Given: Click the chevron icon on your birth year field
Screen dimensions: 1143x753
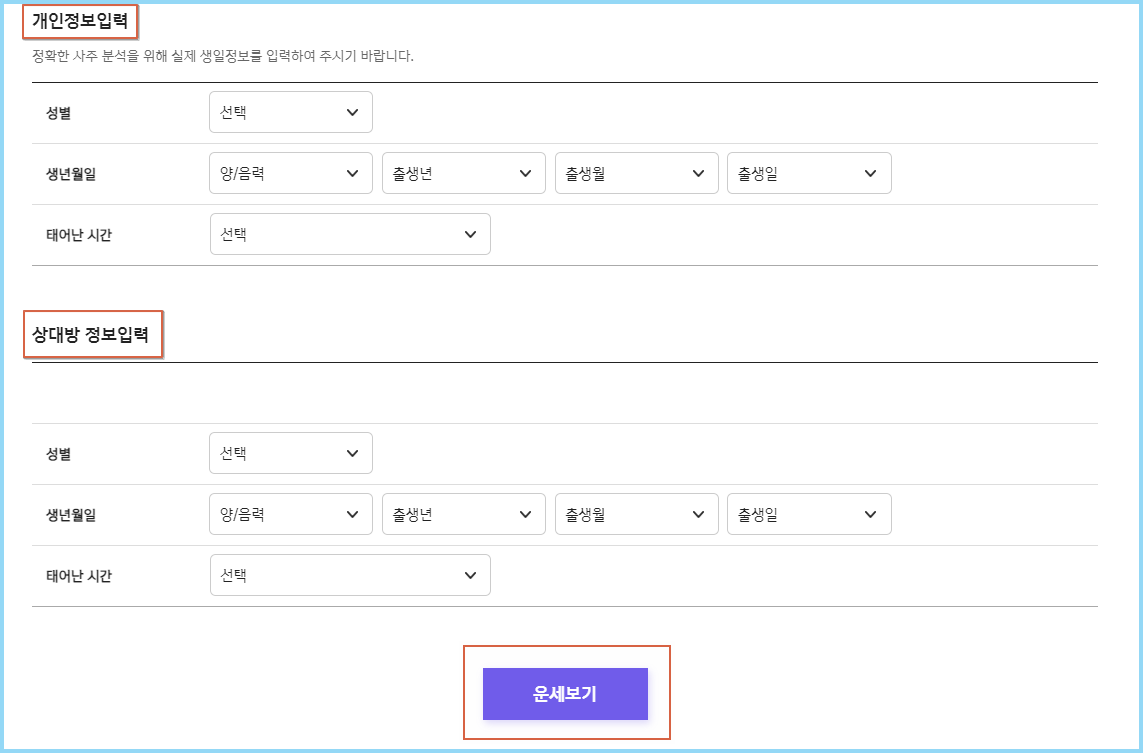Looking at the screenshot, I should (x=525, y=172).
